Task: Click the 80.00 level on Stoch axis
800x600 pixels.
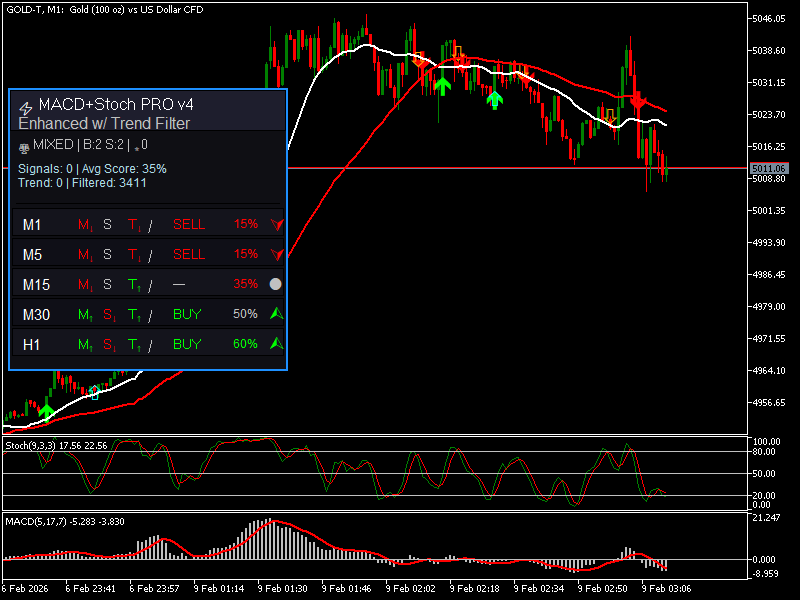Action: 764,452
